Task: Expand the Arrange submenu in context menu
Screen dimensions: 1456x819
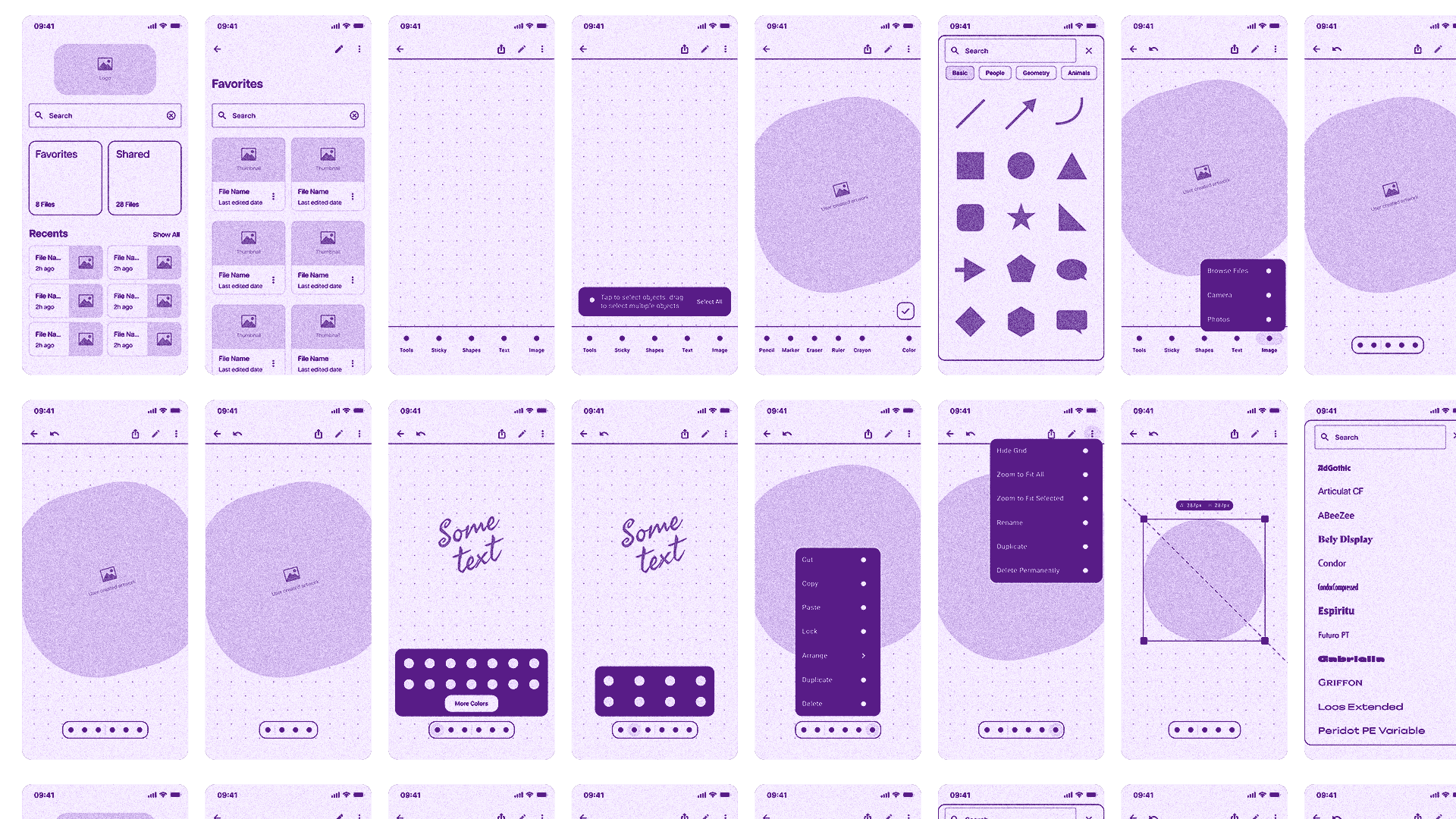Action: [834, 655]
